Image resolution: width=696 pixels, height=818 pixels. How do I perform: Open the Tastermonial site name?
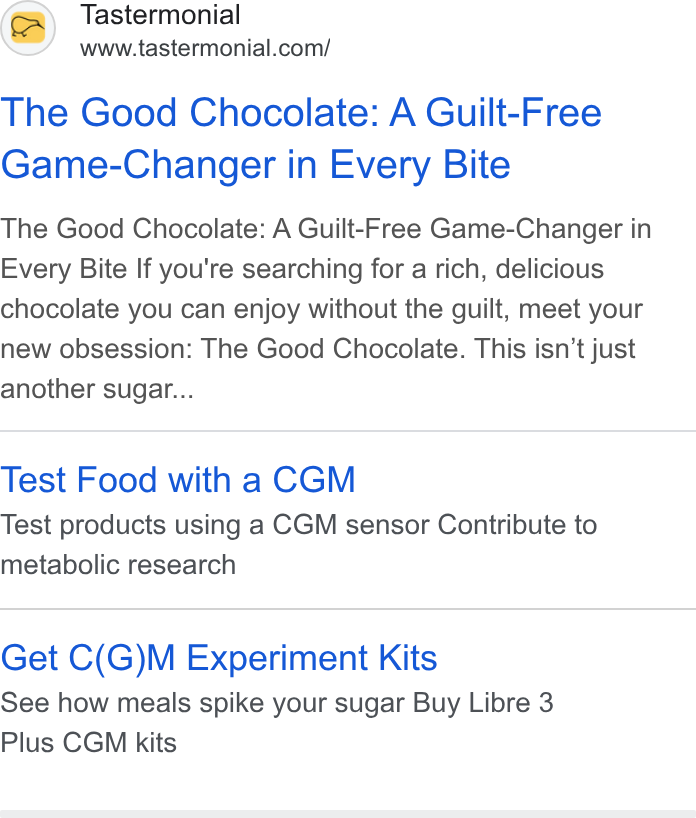pyautogui.click(x=160, y=15)
